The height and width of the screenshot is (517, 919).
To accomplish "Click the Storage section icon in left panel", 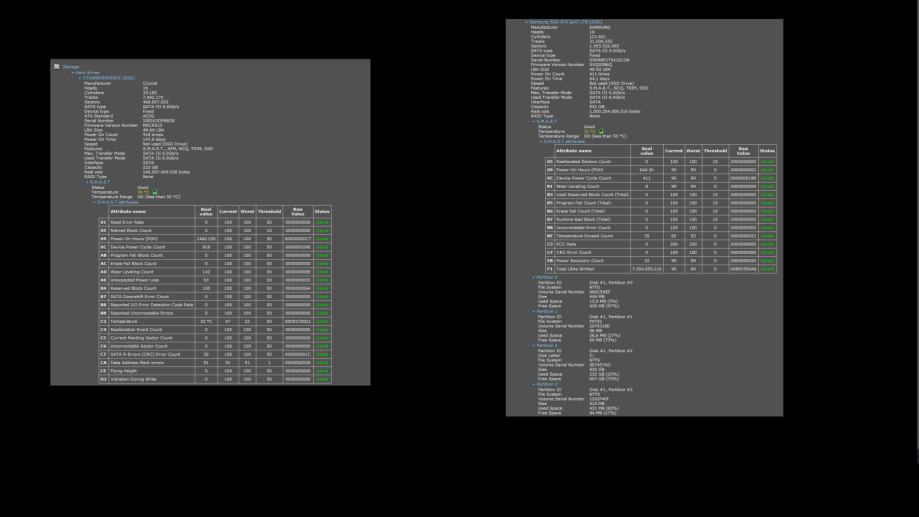I will coord(56,66).
